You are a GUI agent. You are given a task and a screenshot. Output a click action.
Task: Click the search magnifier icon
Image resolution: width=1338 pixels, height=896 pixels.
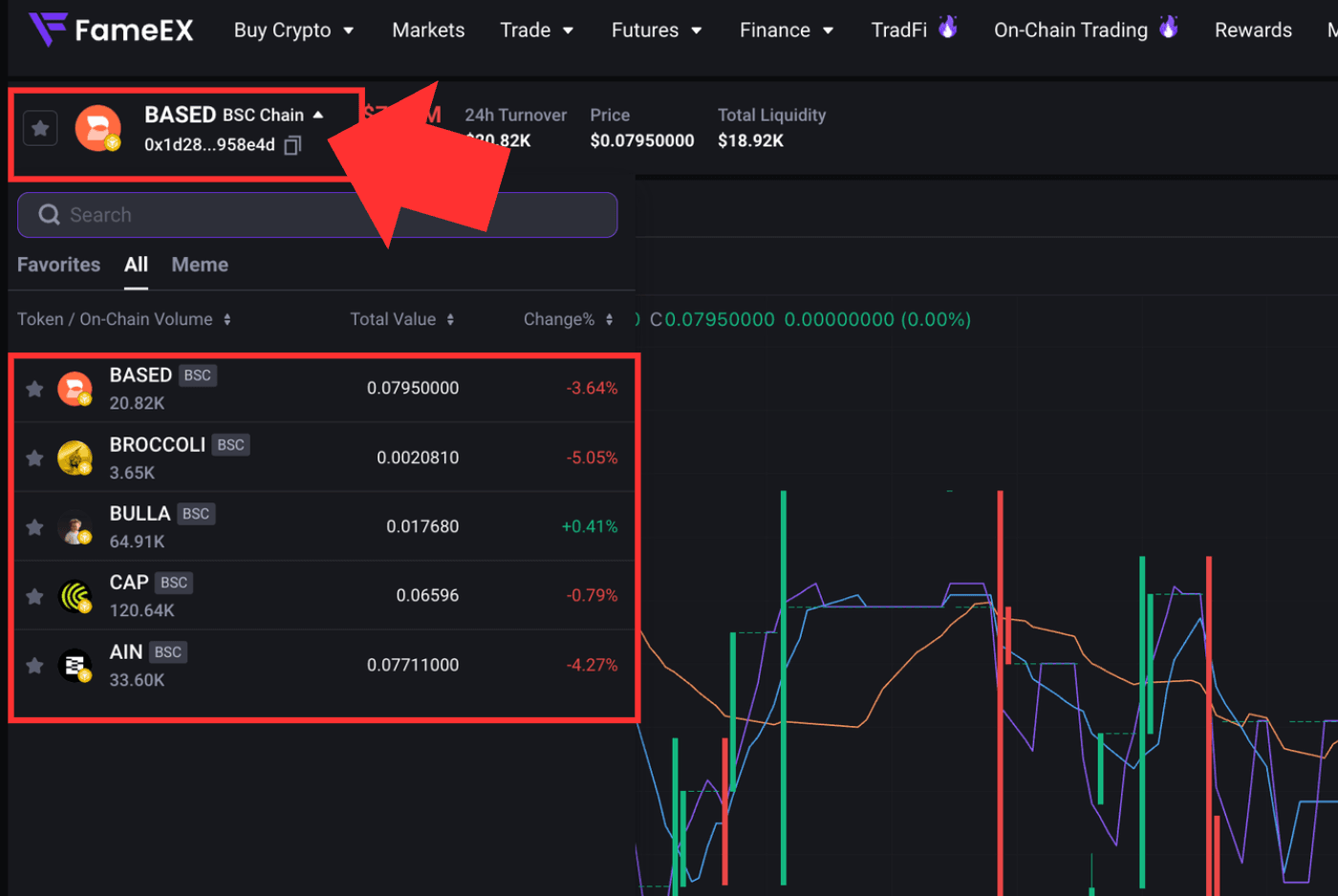tap(49, 215)
